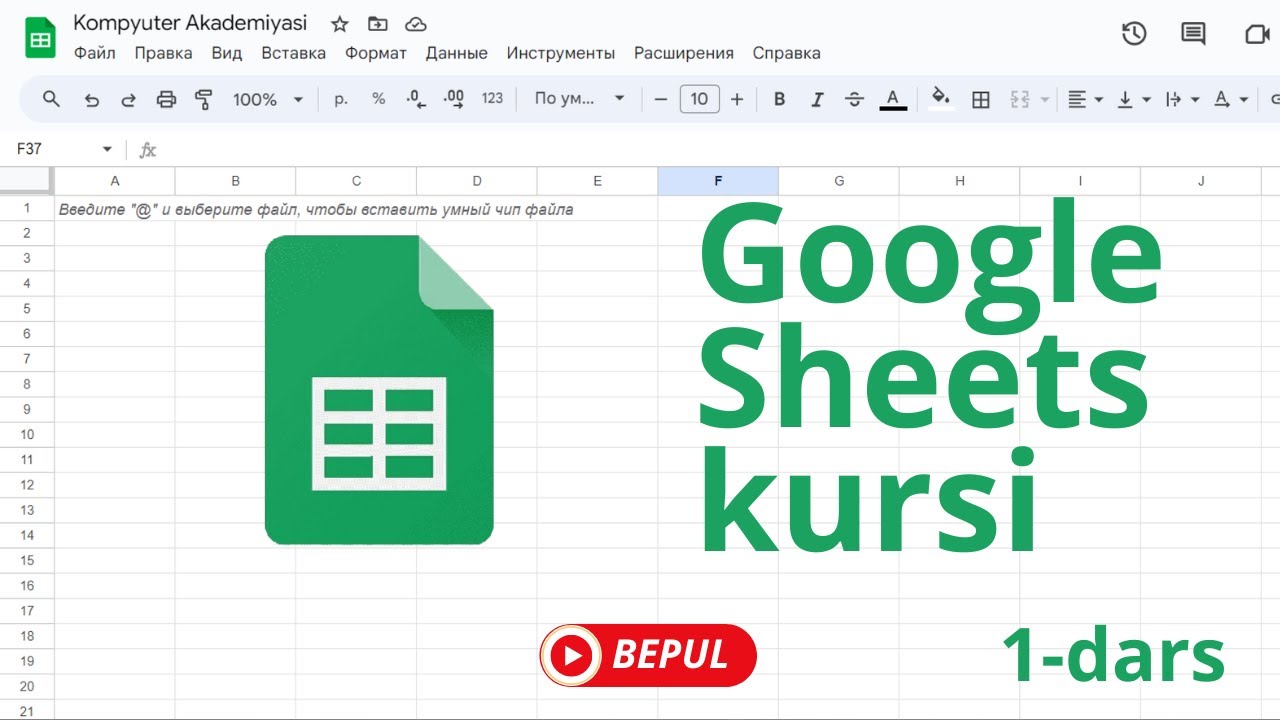This screenshot has width=1280, height=720.
Task: Open the fill color bucket
Action: tap(940, 99)
